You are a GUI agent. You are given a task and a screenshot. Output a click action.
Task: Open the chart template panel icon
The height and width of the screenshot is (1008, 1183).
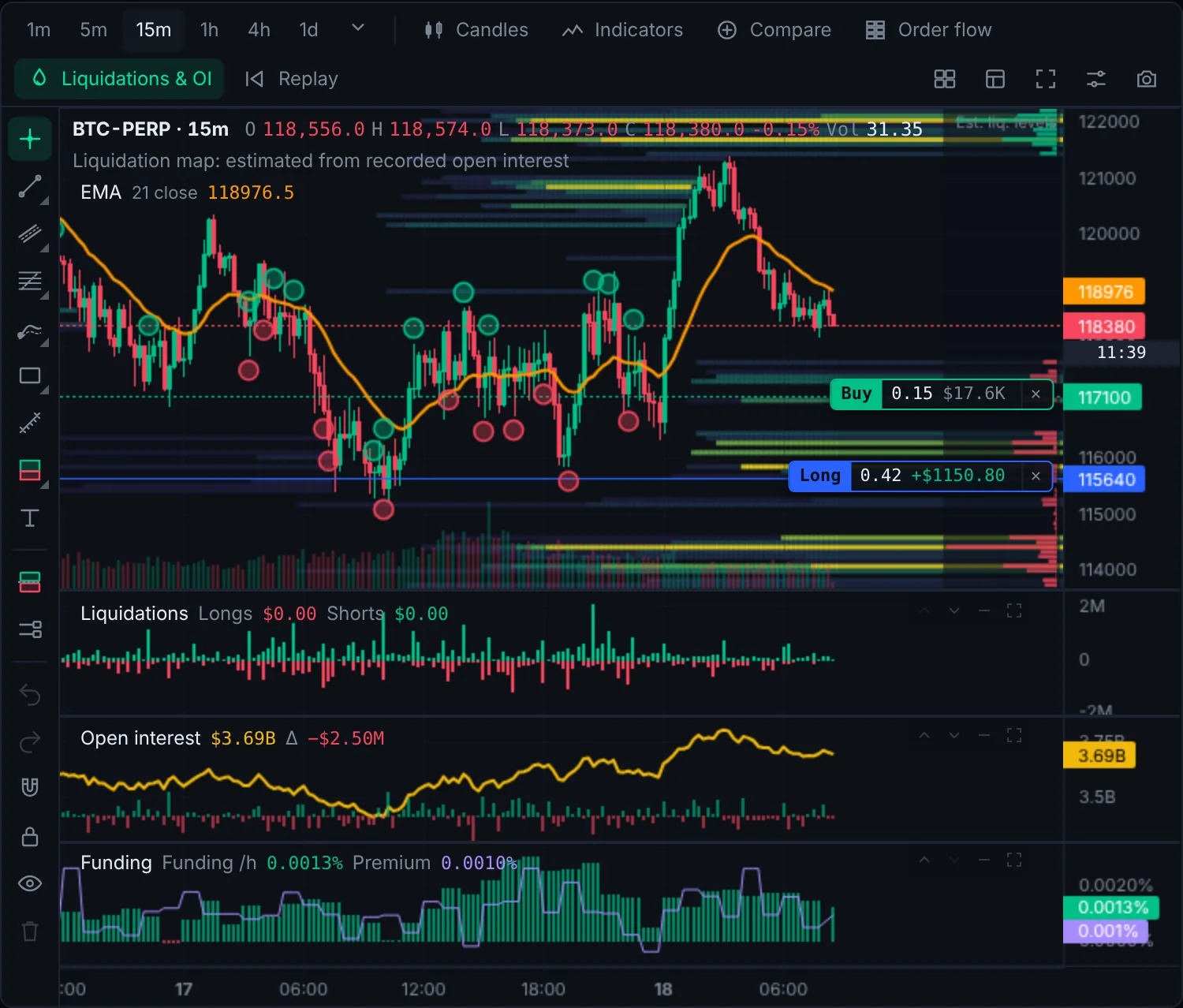point(995,79)
